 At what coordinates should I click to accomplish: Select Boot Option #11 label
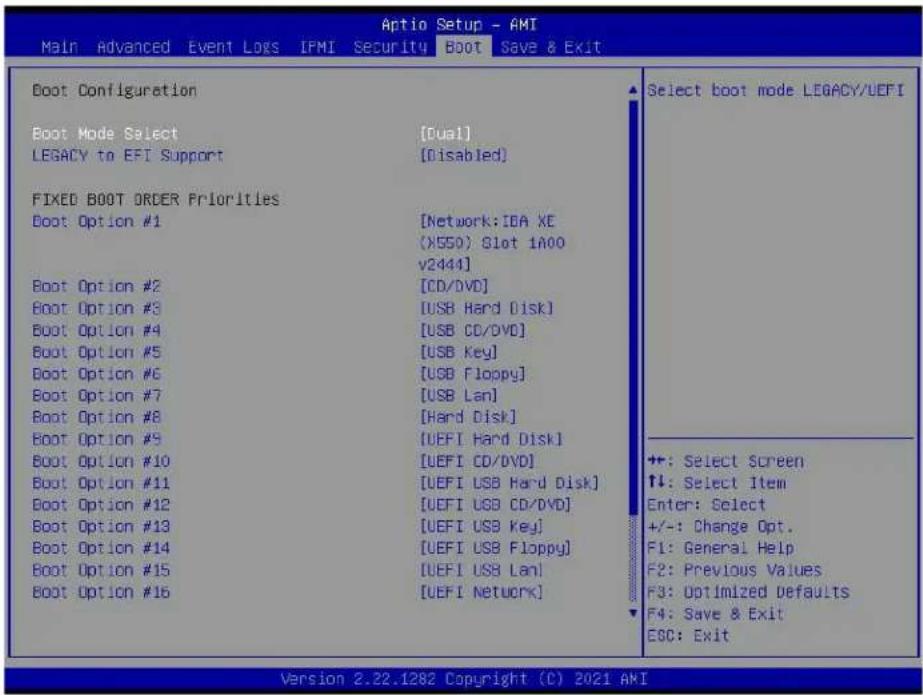pyautogui.click(x=101, y=483)
